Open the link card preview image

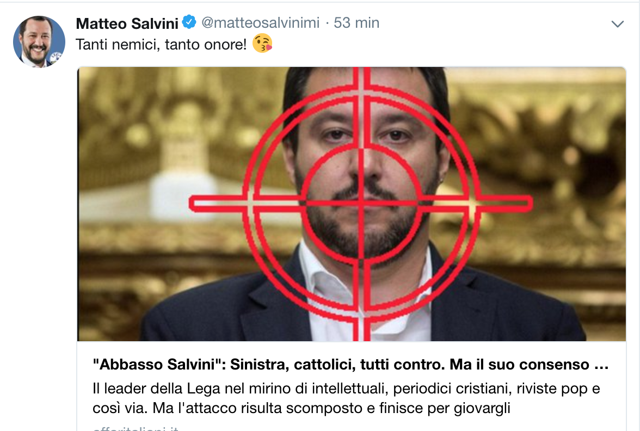[x=351, y=204]
